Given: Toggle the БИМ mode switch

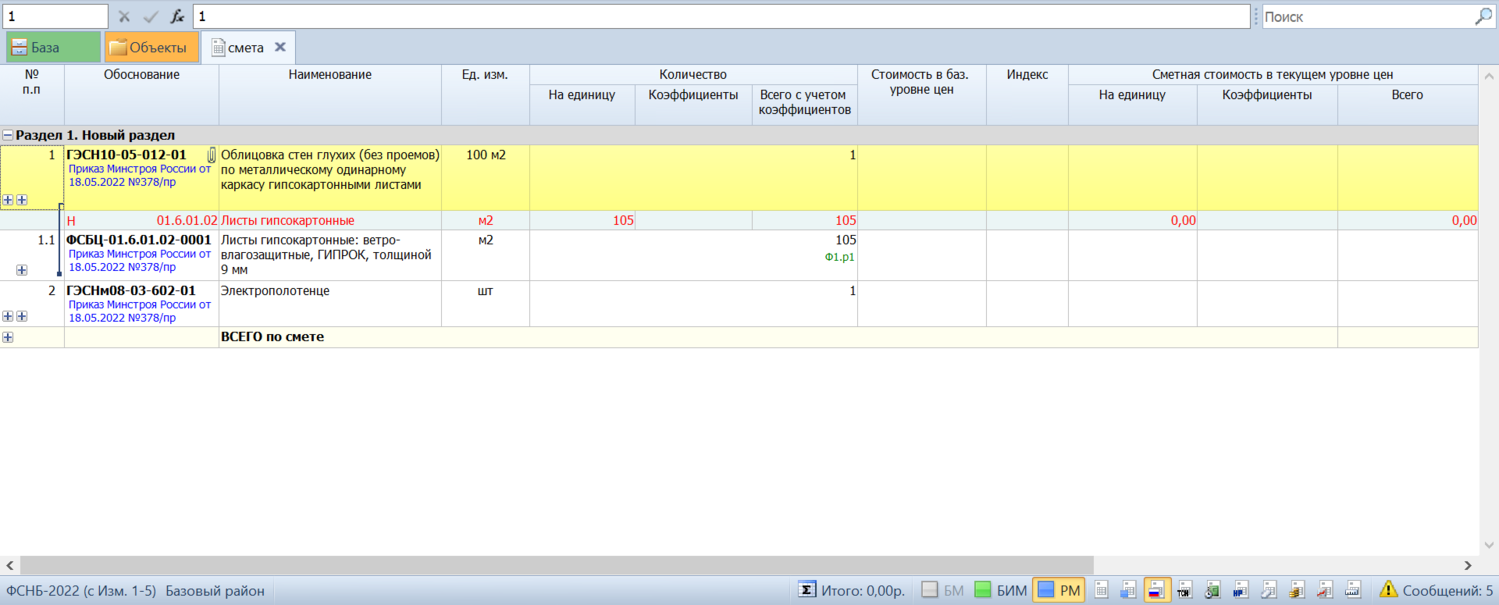Looking at the screenshot, I should coord(1000,590).
